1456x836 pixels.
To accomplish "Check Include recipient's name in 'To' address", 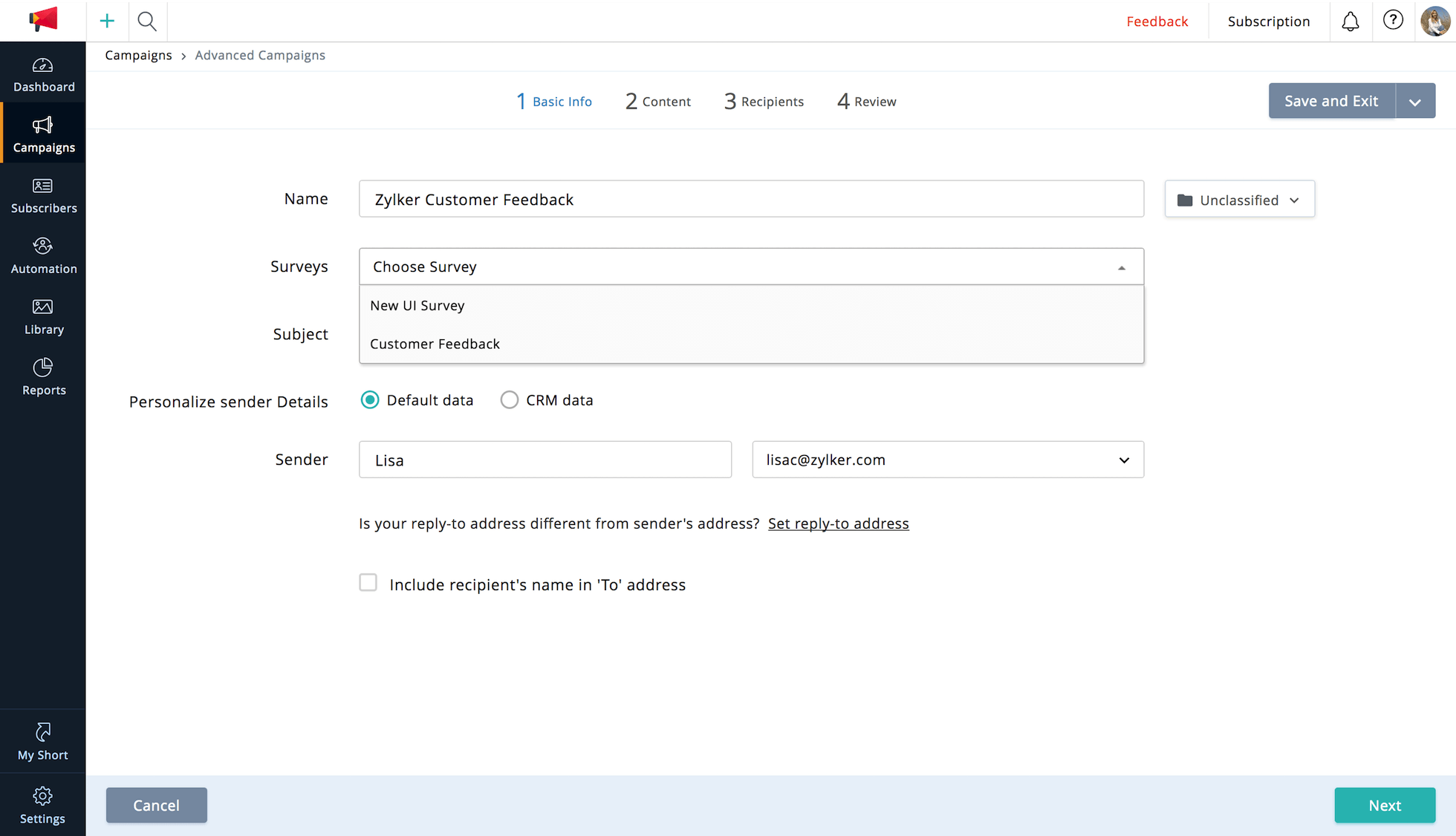I will [x=368, y=583].
